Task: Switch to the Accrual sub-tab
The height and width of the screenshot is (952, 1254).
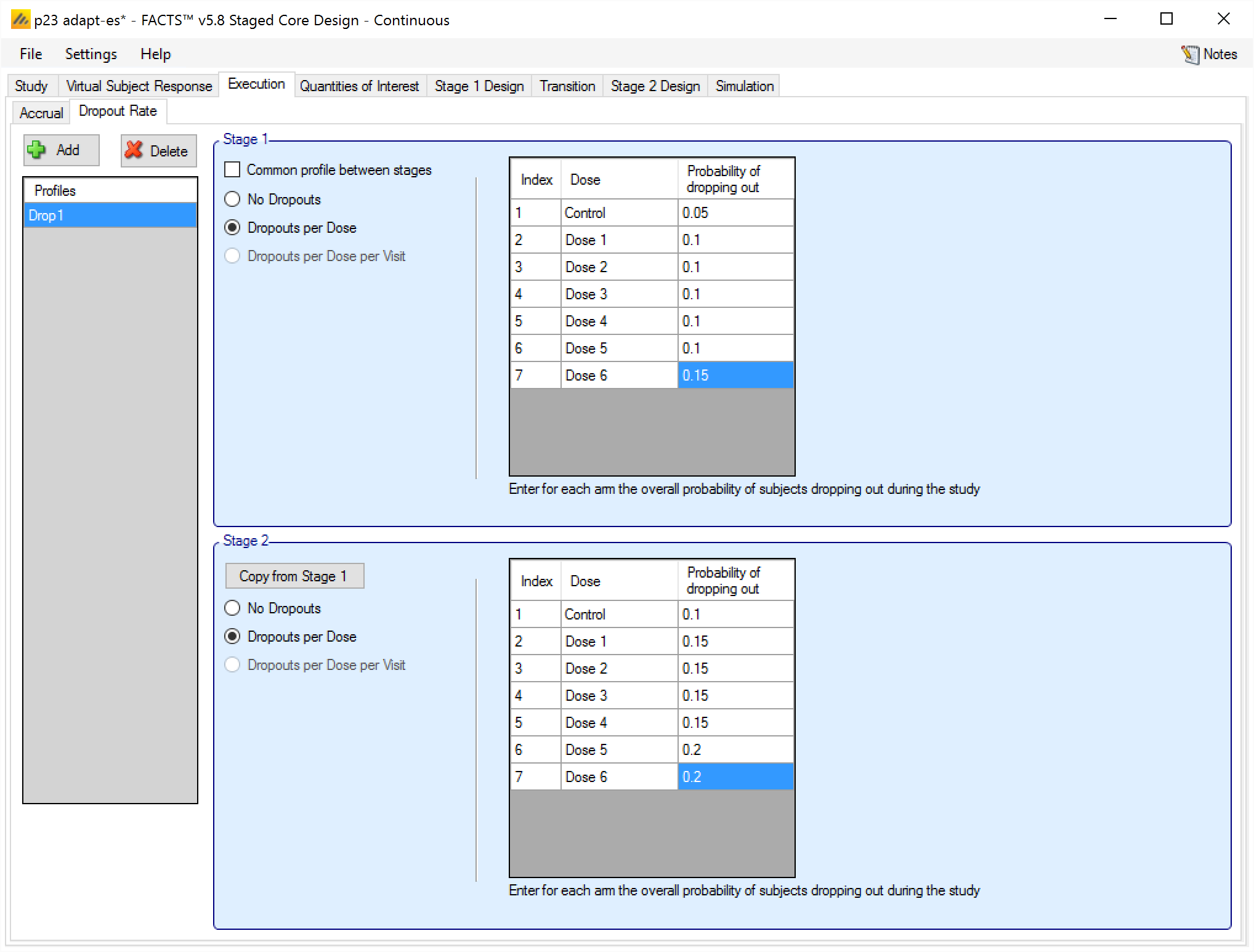Action: 41,113
